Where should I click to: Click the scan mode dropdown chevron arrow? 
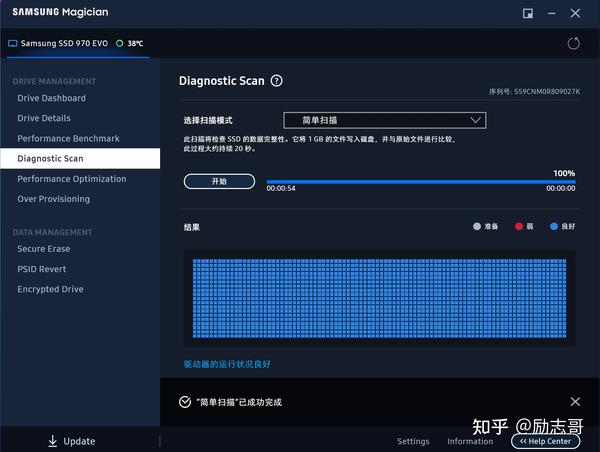pyautogui.click(x=475, y=120)
